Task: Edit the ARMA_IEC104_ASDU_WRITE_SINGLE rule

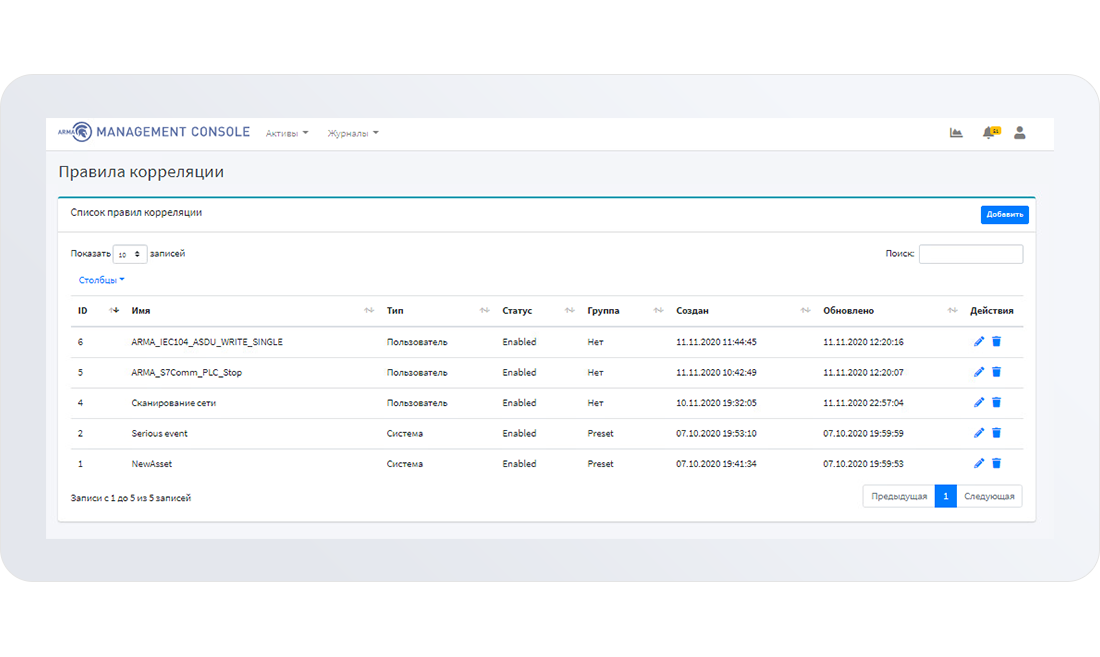Action: [979, 342]
